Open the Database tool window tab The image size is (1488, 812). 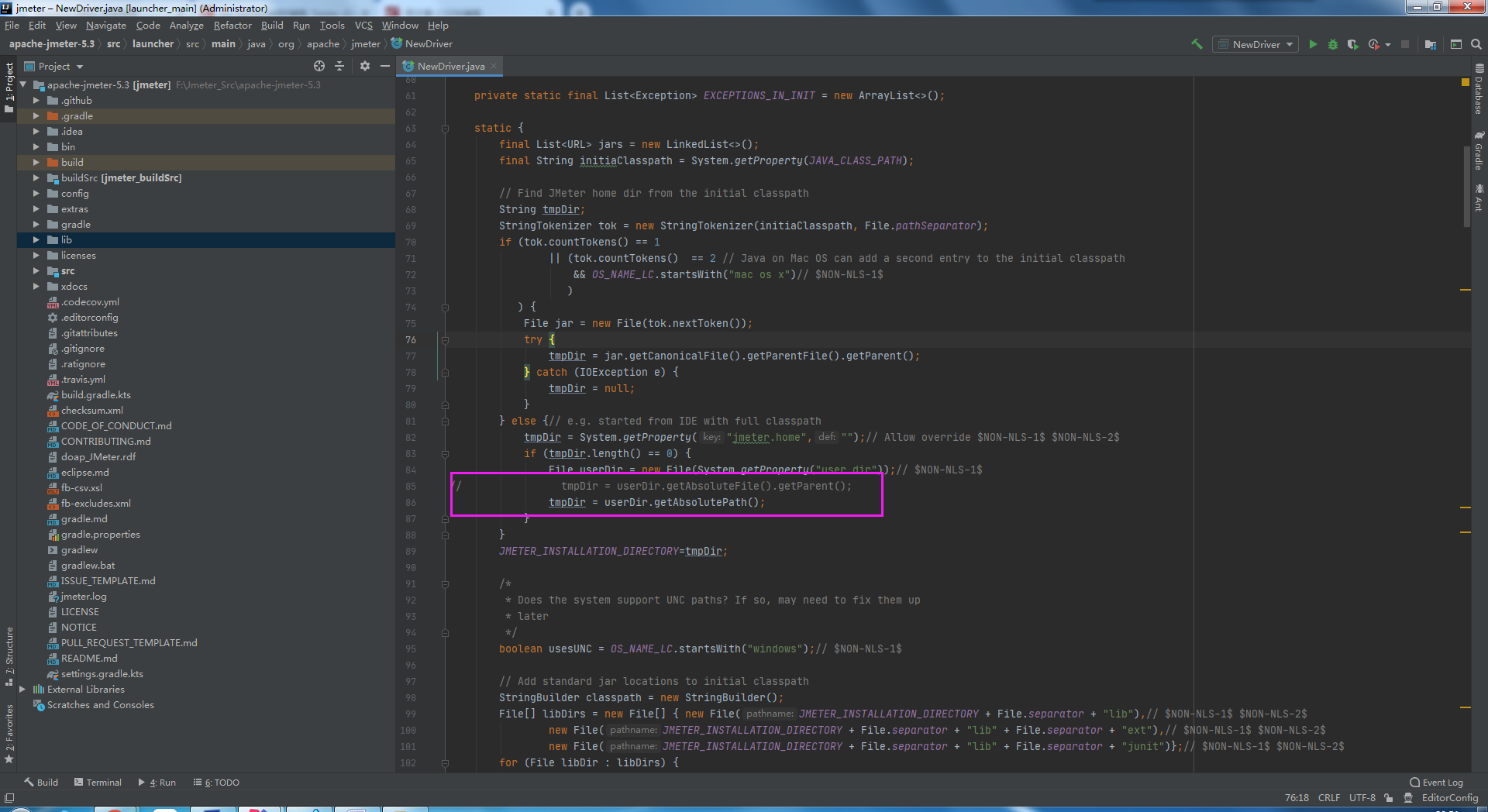(x=1479, y=90)
